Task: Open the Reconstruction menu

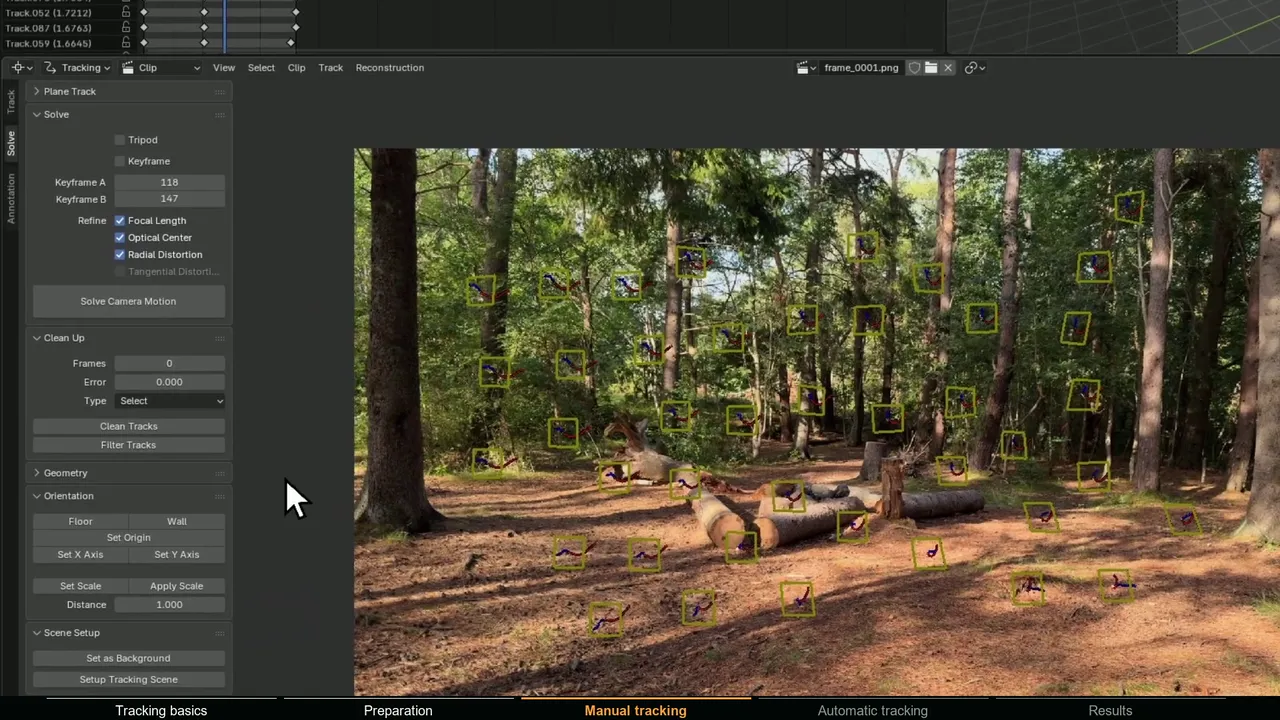Action: 390,68
